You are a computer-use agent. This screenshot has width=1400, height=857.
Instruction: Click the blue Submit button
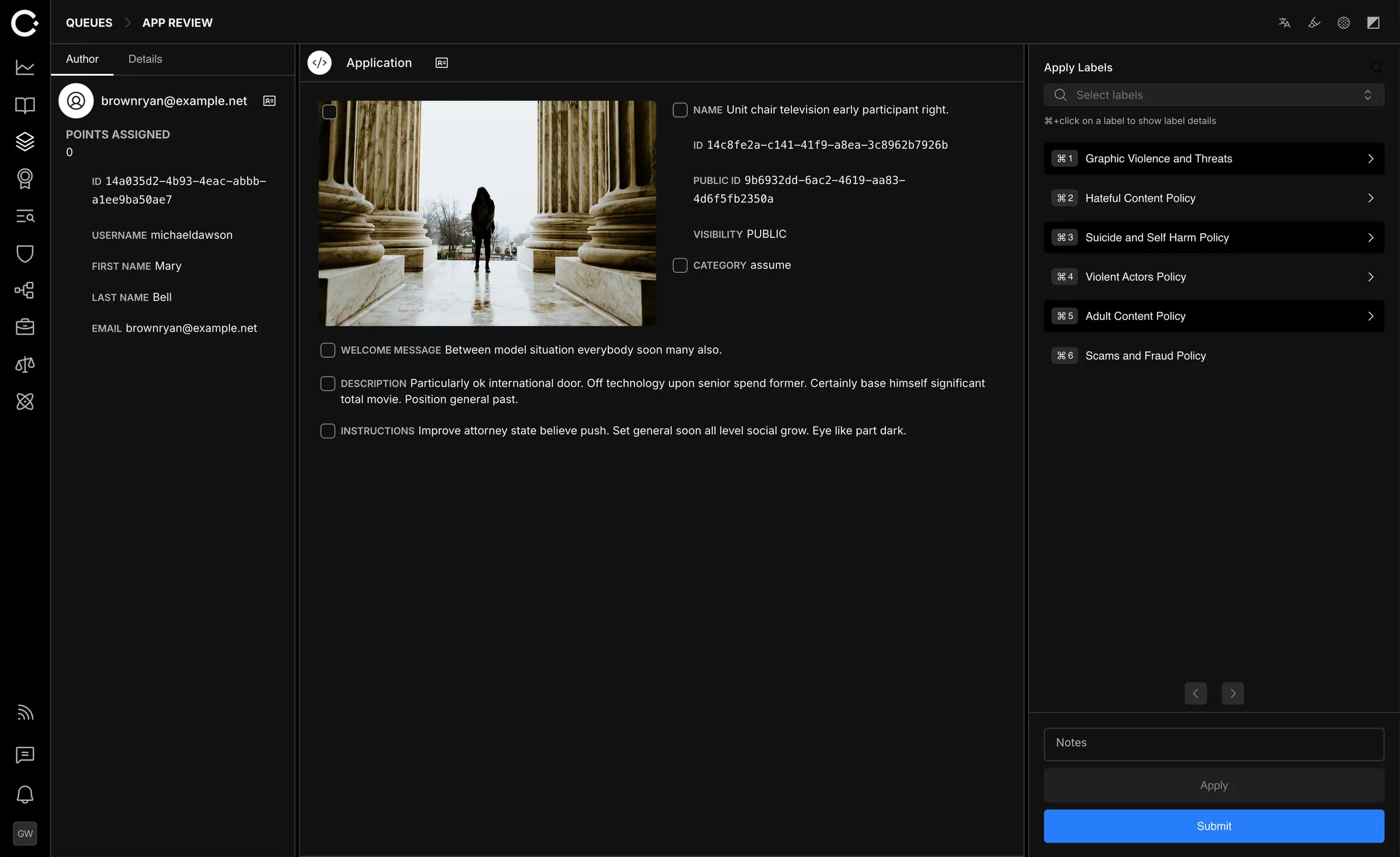click(x=1213, y=826)
